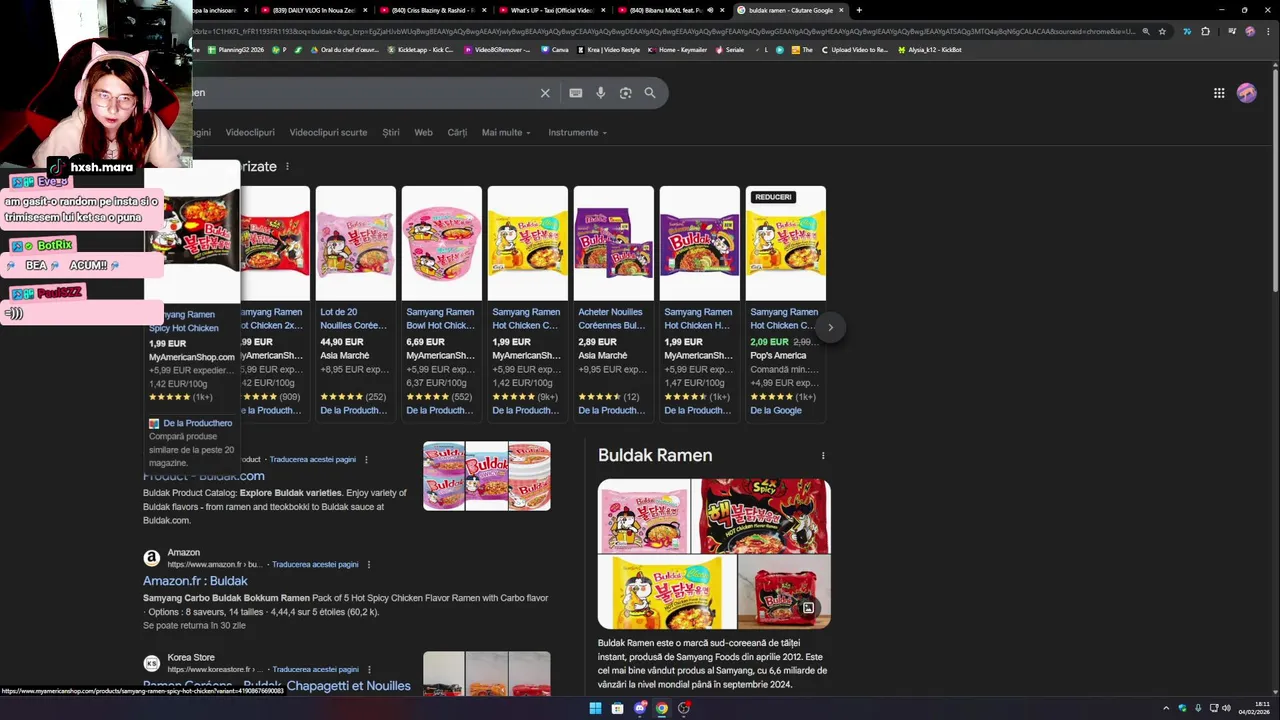
Task: Open the Canva bookmark in bookmarks bar
Action: [555, 49]
